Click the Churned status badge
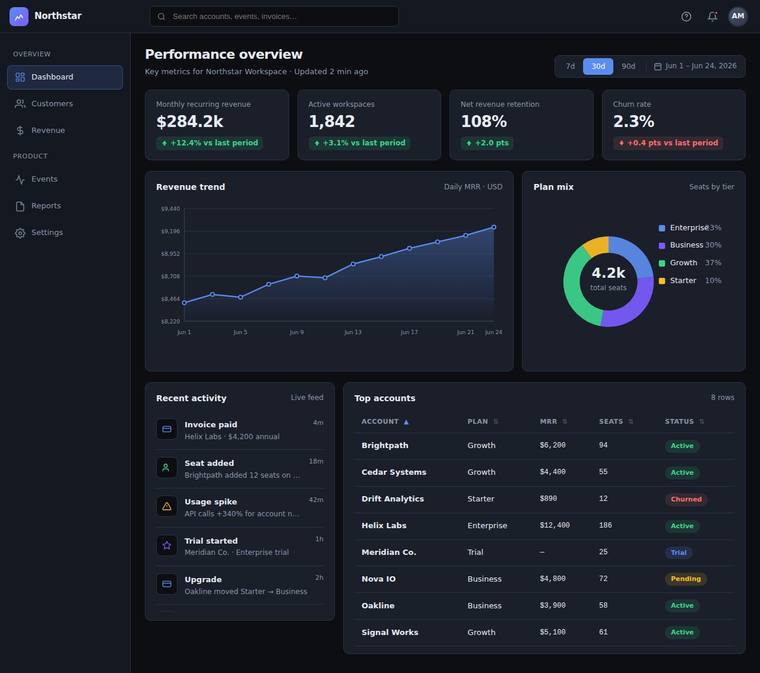Image resolution: width=760 pixels, height=673 pixels. click(x=685, y=499)
